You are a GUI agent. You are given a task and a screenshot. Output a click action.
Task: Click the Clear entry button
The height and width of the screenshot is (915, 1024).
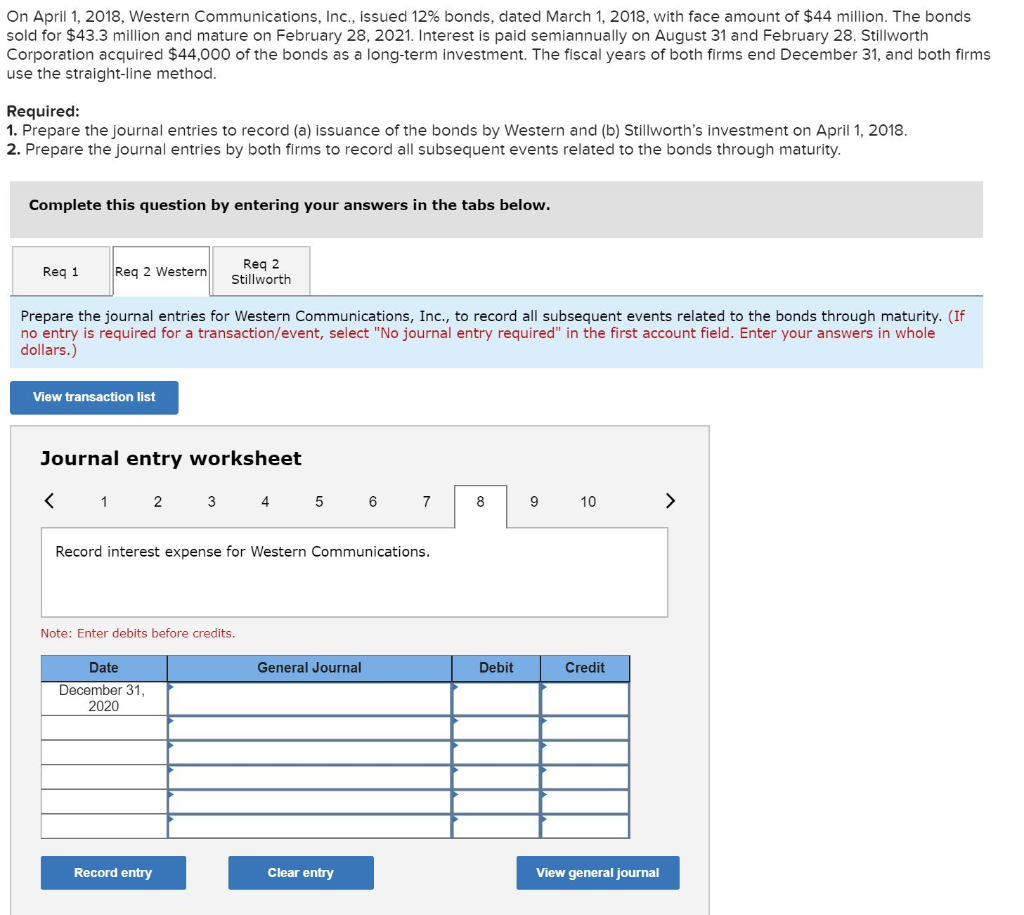point(300,873)
